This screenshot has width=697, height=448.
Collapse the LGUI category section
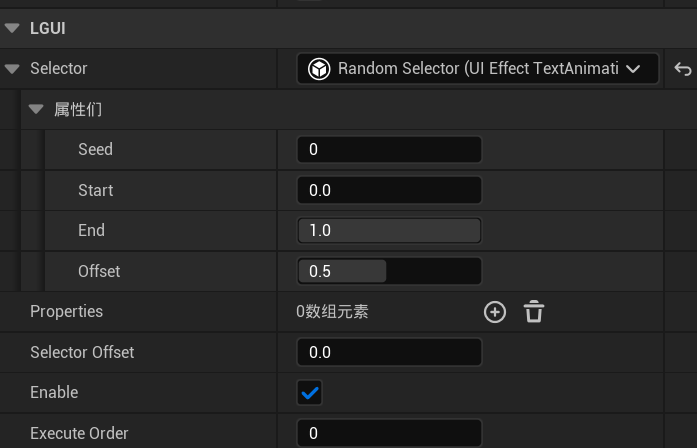point(12,29)
